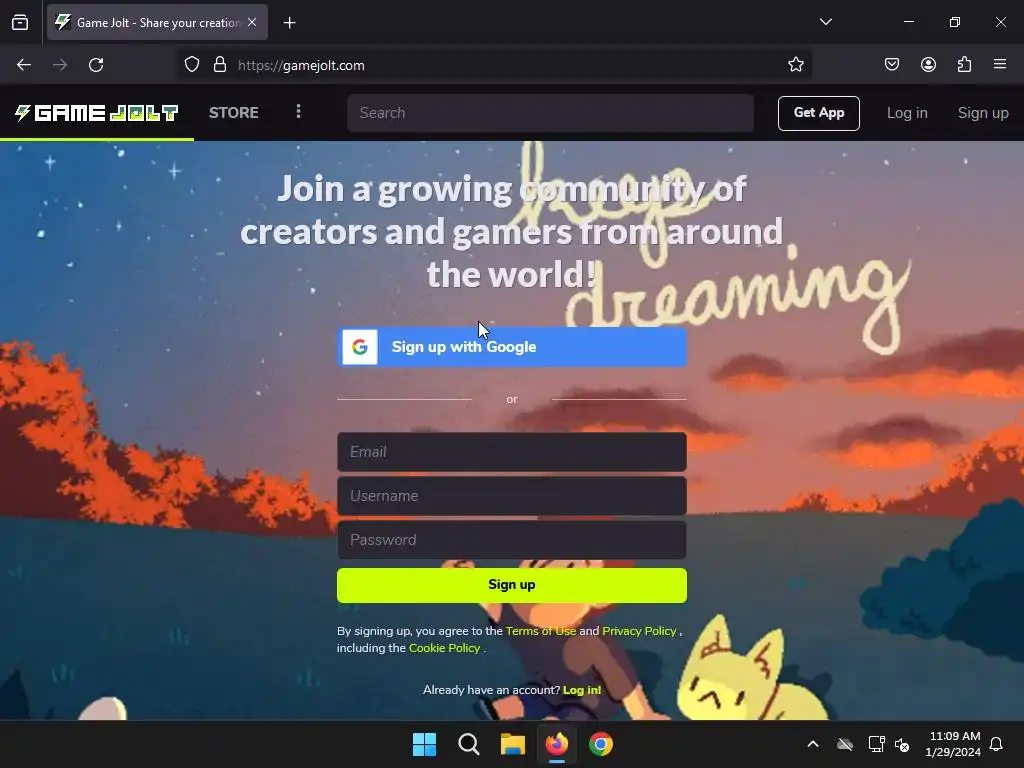Open the tracking protection shield icon

(191, 65)
